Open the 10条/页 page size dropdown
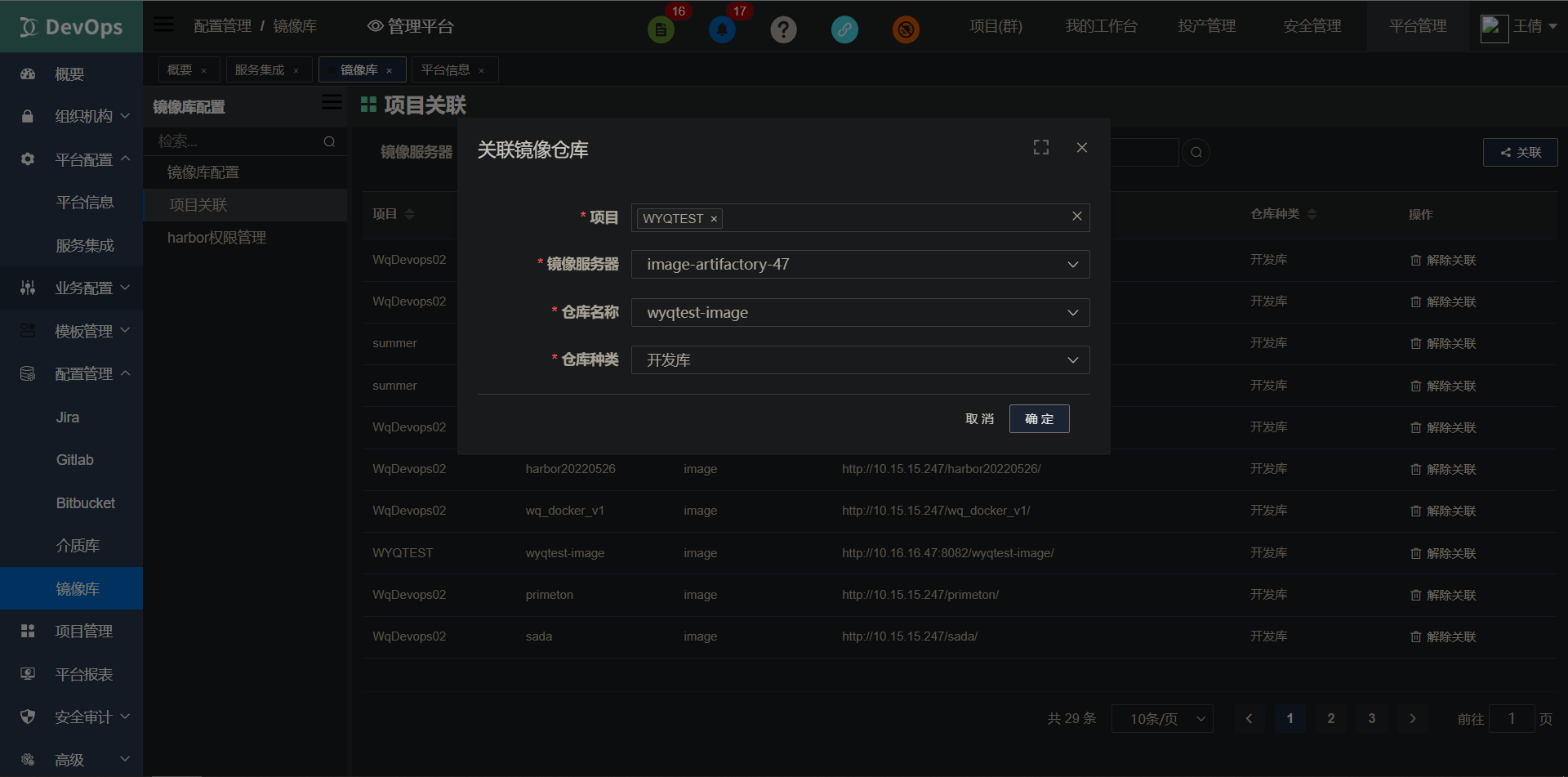 coord(1162,718)
